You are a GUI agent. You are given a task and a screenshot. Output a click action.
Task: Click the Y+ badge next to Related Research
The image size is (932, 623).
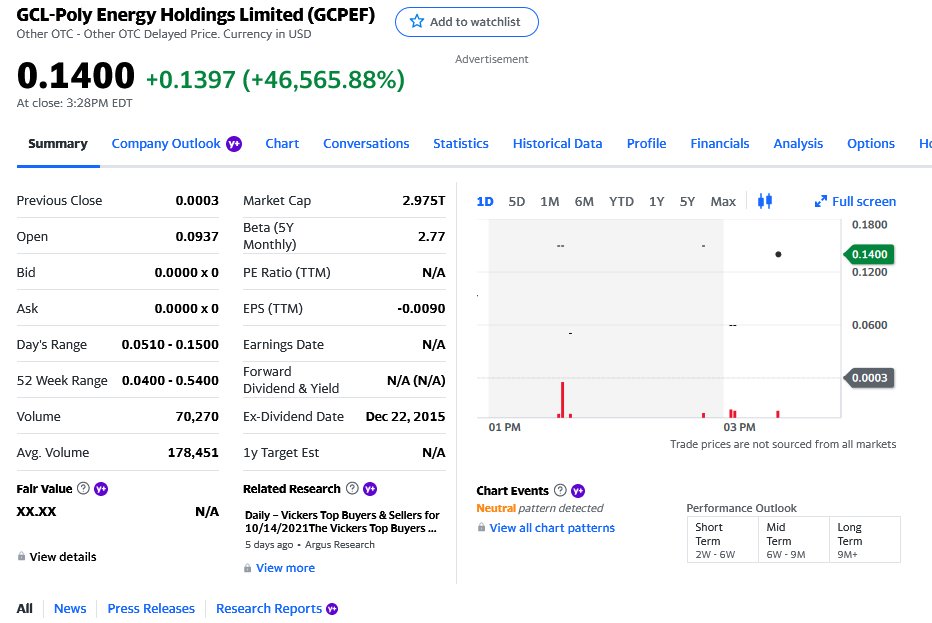[x=370, y=489]
